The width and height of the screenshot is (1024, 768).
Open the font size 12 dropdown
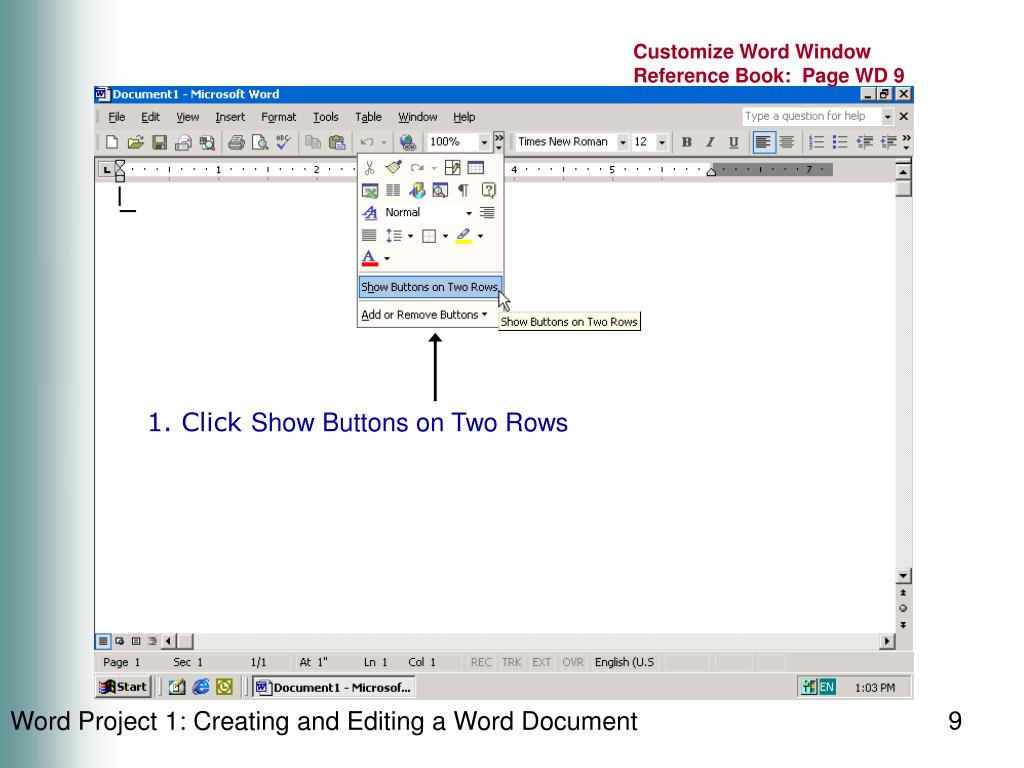[x=662, y=142]
